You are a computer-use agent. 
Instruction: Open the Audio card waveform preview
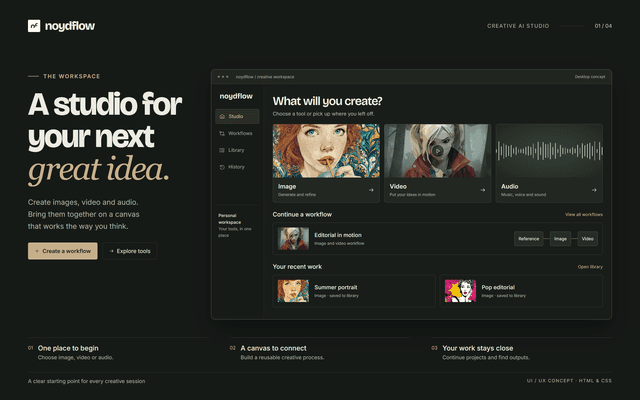click(x=549, y=151)
